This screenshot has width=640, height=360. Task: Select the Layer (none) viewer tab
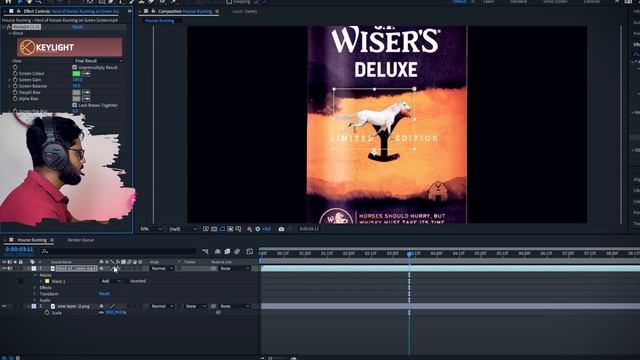point(244,11)
